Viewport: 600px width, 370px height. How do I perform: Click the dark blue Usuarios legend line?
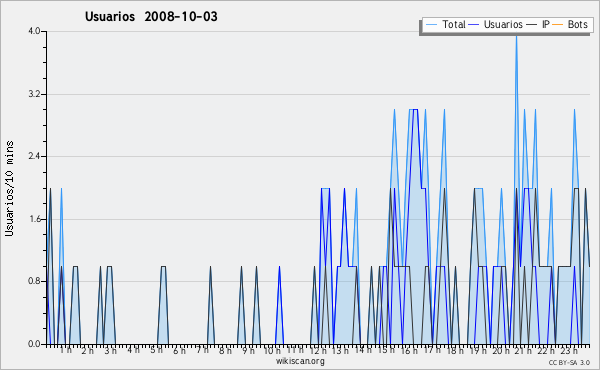pos(474,25)
